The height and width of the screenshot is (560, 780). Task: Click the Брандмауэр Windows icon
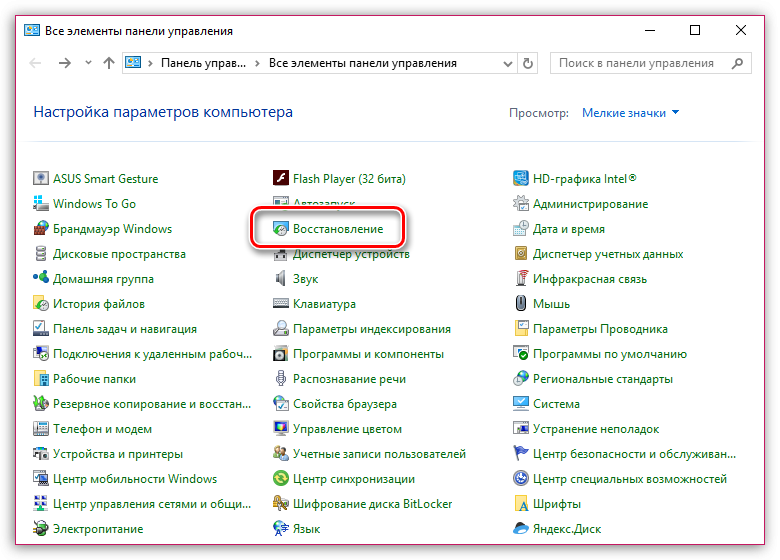[x=41, y=229]
